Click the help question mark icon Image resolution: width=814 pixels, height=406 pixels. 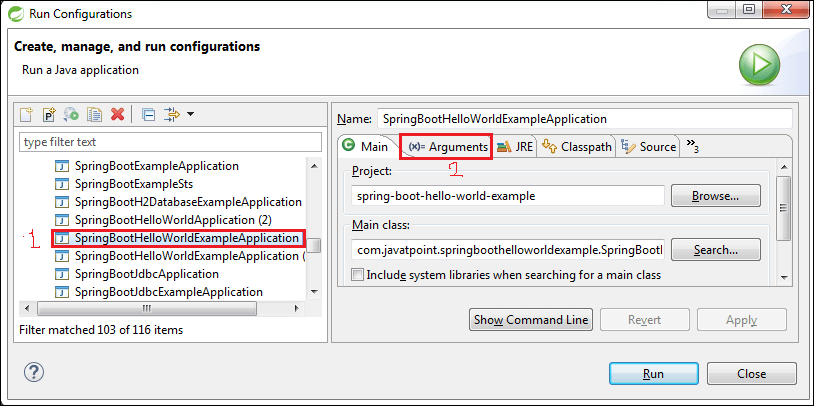click(33, 373)
